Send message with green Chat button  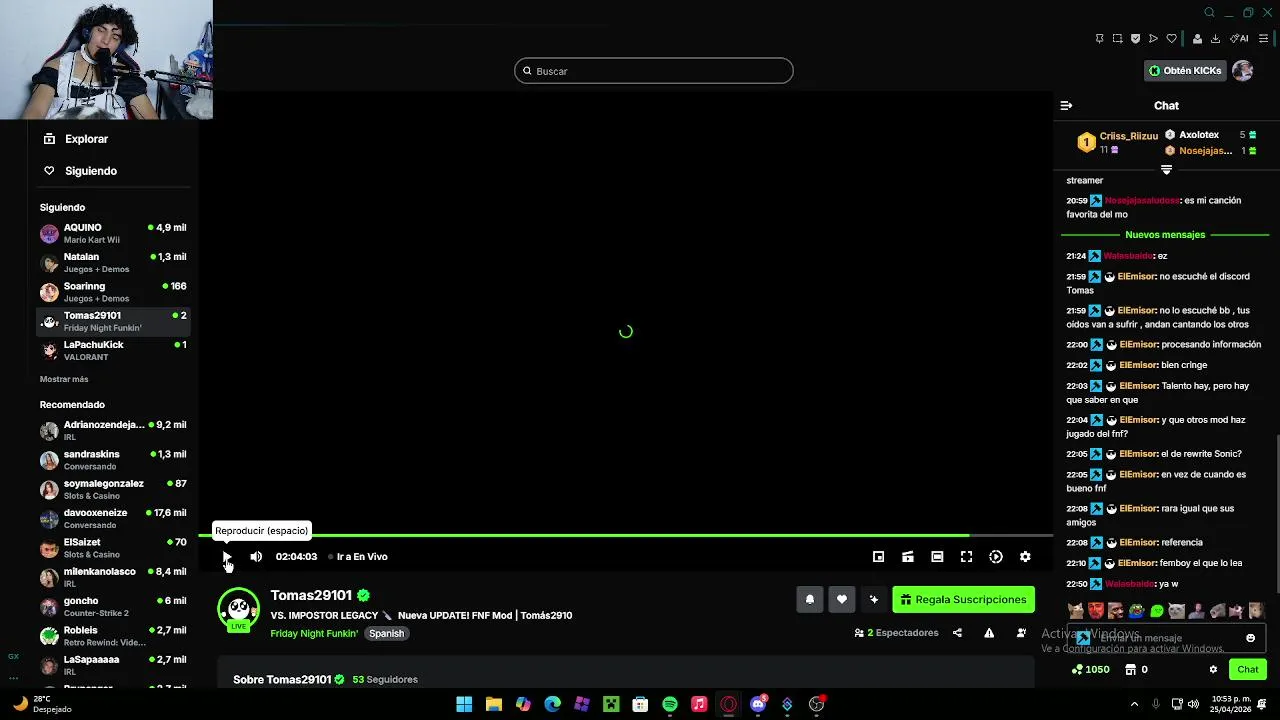[x=1248, y=670]
